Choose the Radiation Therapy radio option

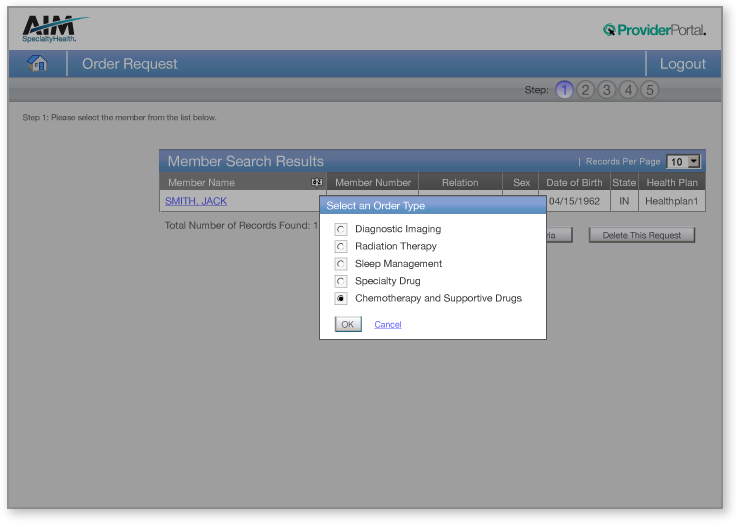pos(341,246)
